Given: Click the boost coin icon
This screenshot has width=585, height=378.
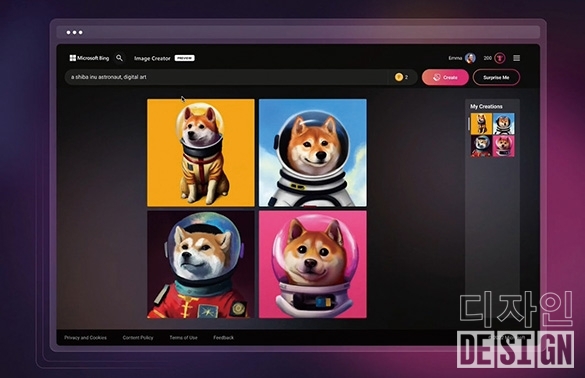Looking at the screenshot, I should [399, 77].
